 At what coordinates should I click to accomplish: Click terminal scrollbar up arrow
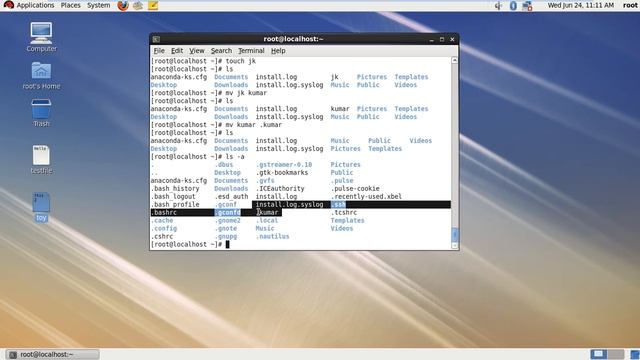pos(455,60)
